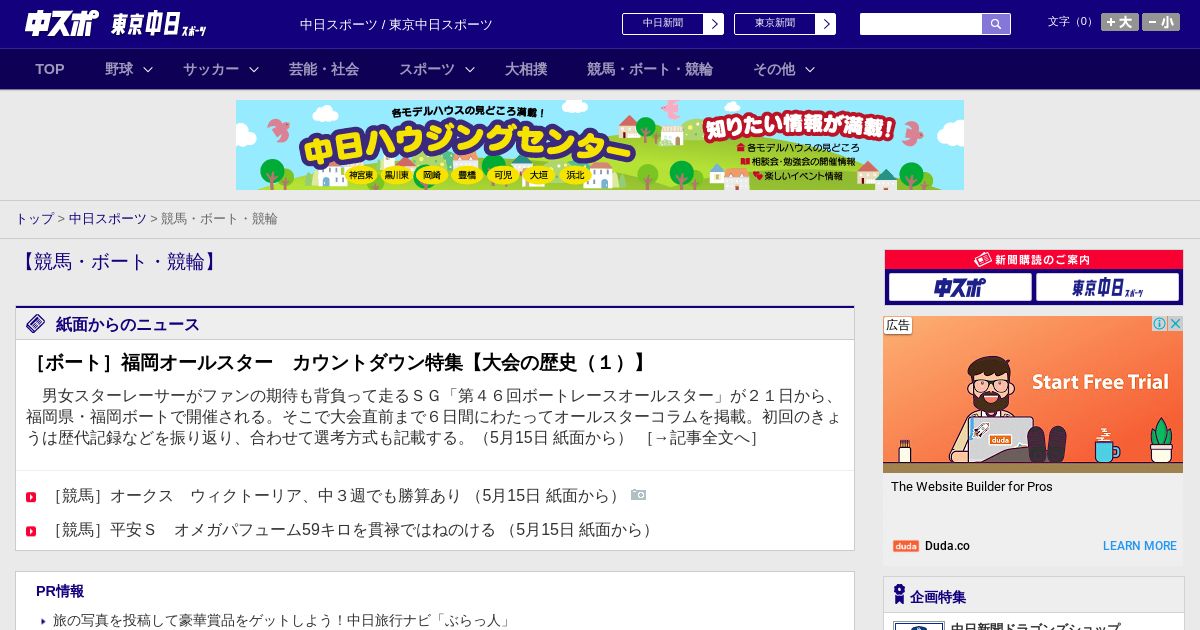This screenshot has height=630, width=1200.
Task: Open 芸能・社会 navigation item
Action: pos(324,69)
